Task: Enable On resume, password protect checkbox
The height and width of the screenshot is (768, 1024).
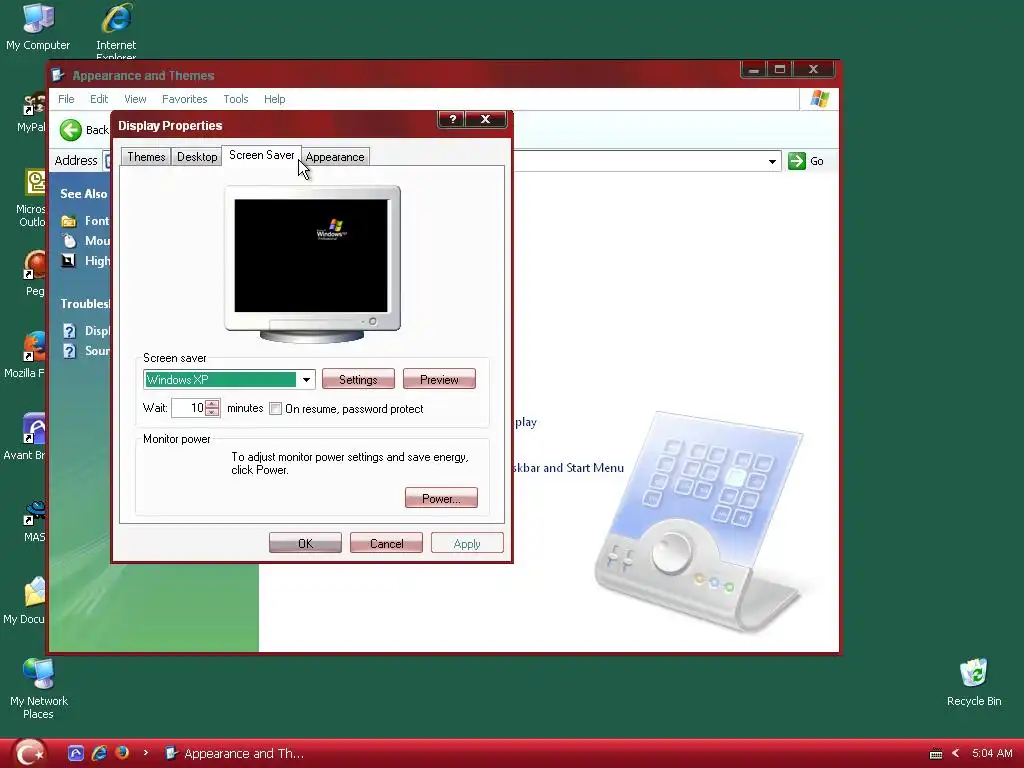Action: [276, 409]
